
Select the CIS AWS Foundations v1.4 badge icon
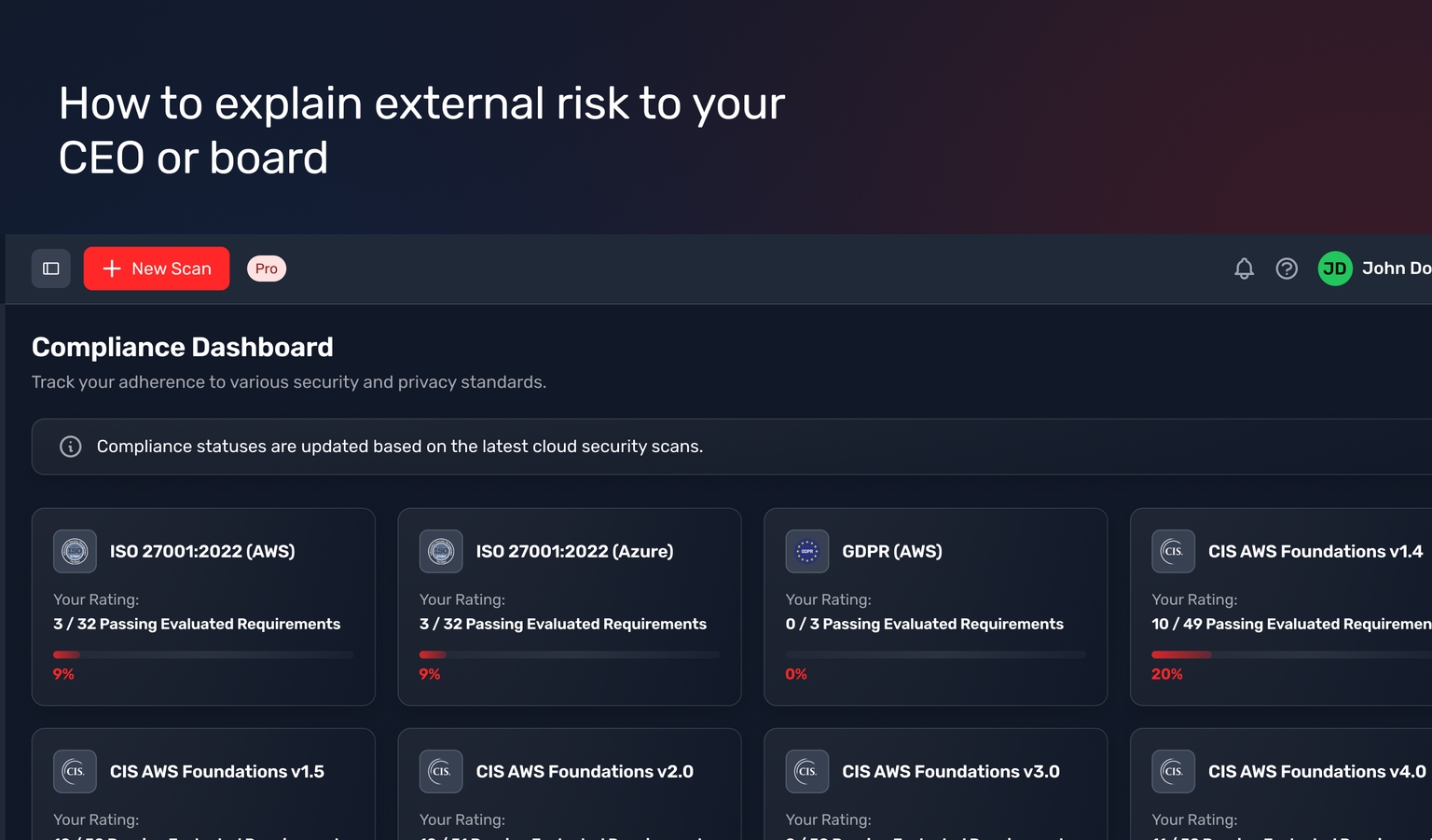(x=1173, y=551)
